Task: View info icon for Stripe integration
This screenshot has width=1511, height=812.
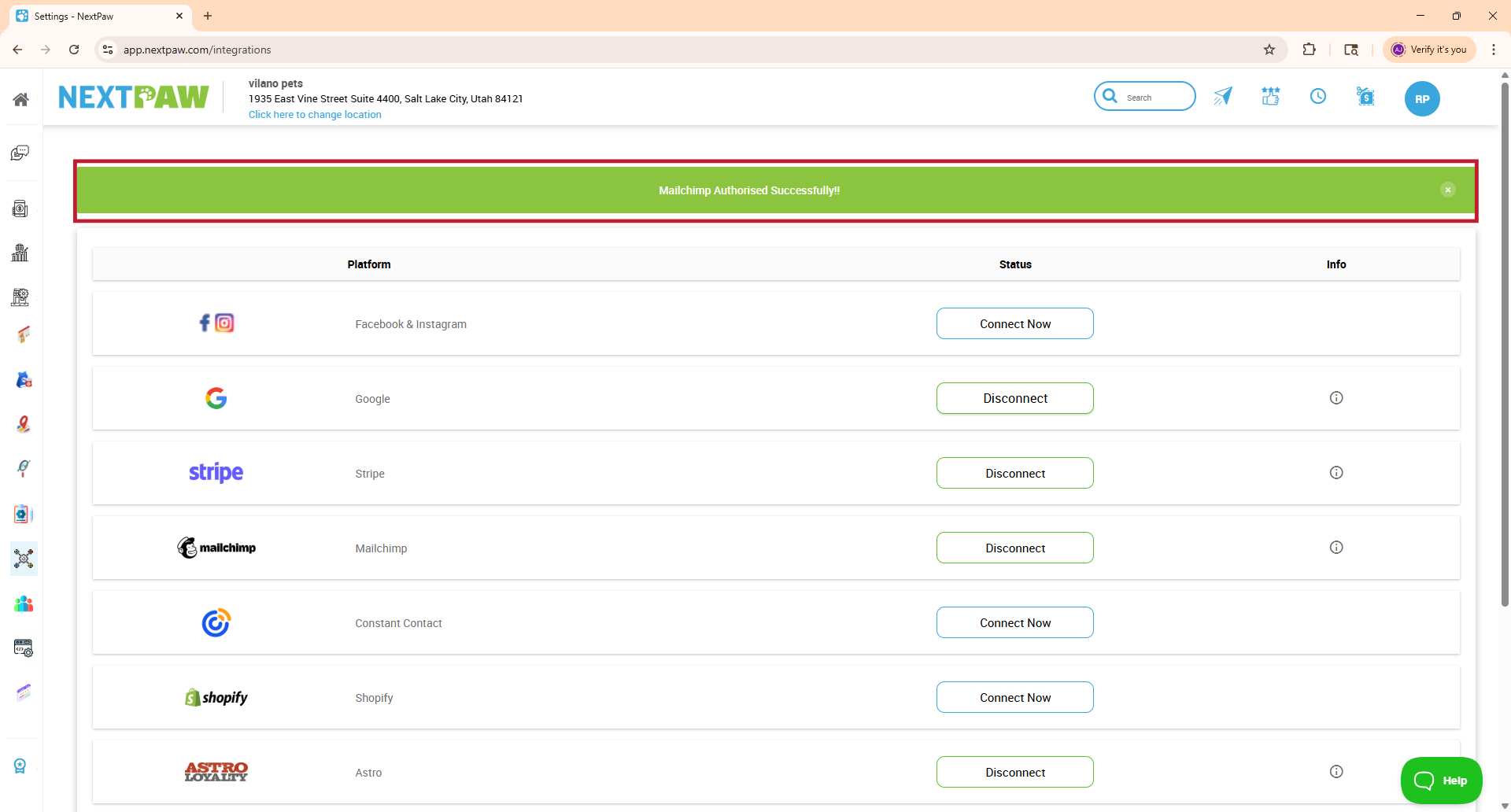Action: (1336, 473)
